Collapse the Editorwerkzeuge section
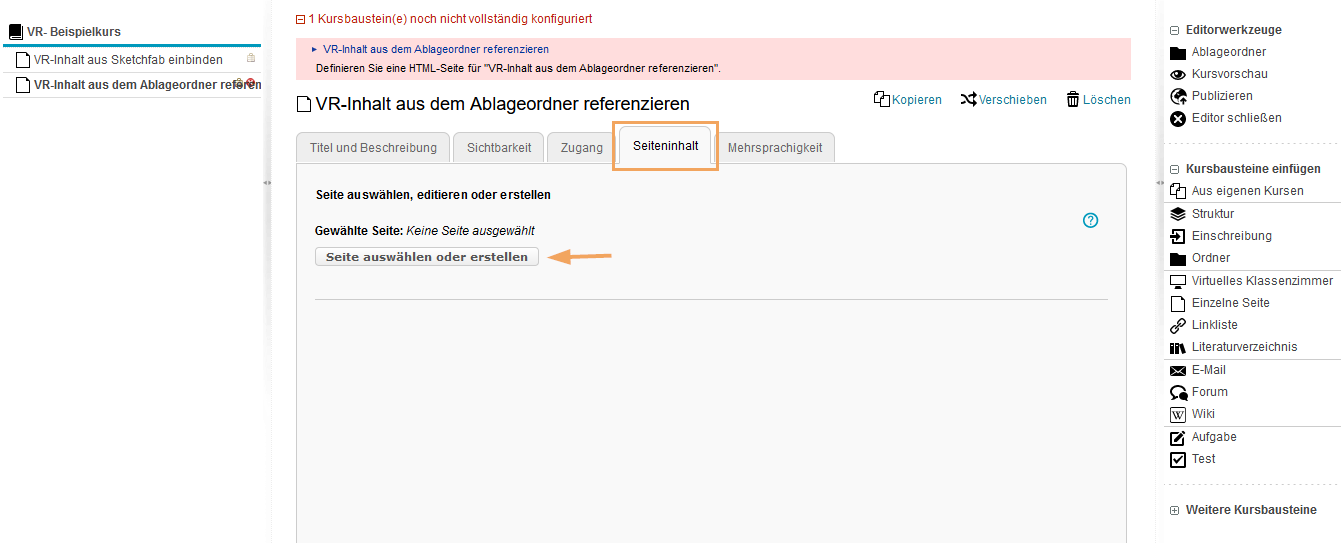Viewport: 1341px width, 543px height. point(1174,31)
